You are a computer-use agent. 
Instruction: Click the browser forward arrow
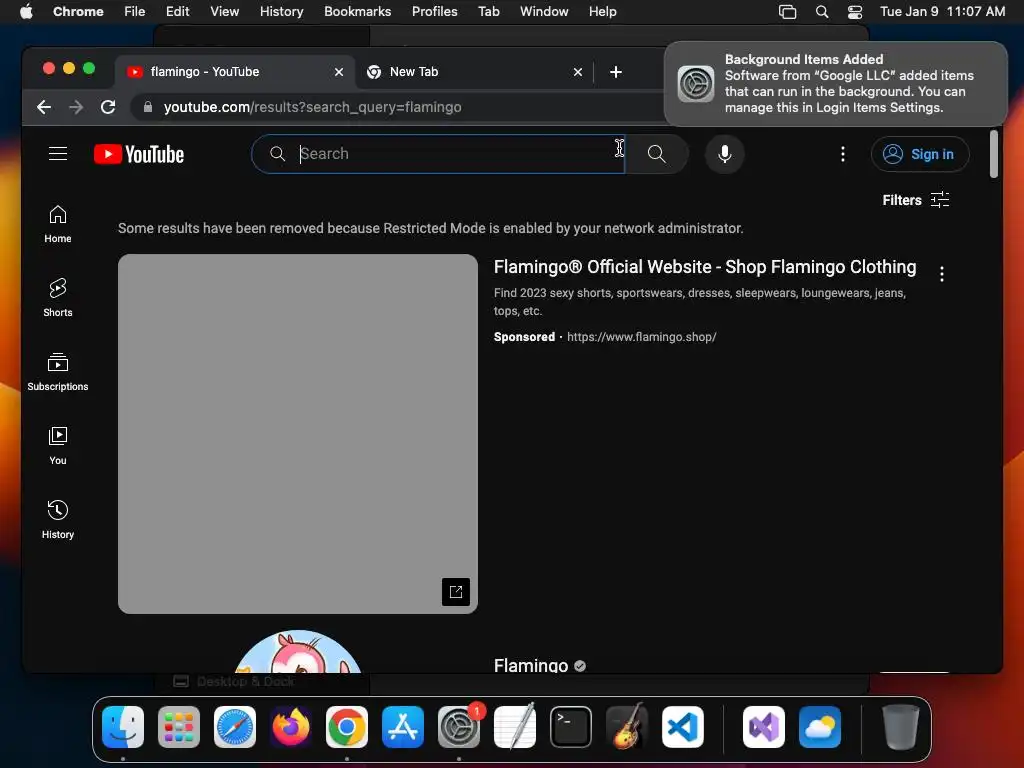pos(76,107)
